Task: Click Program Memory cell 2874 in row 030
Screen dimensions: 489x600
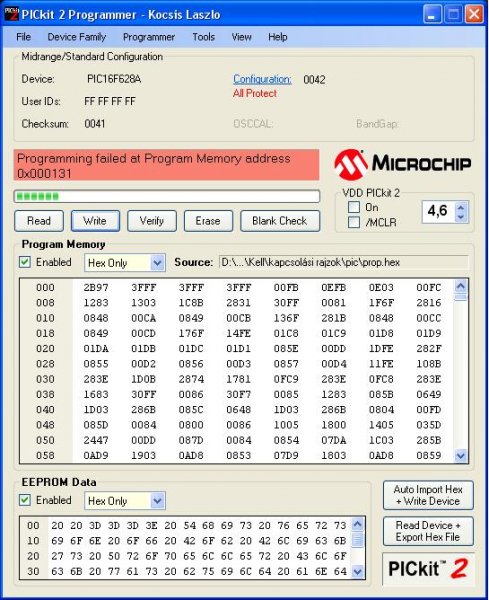Action: [191, 379]
